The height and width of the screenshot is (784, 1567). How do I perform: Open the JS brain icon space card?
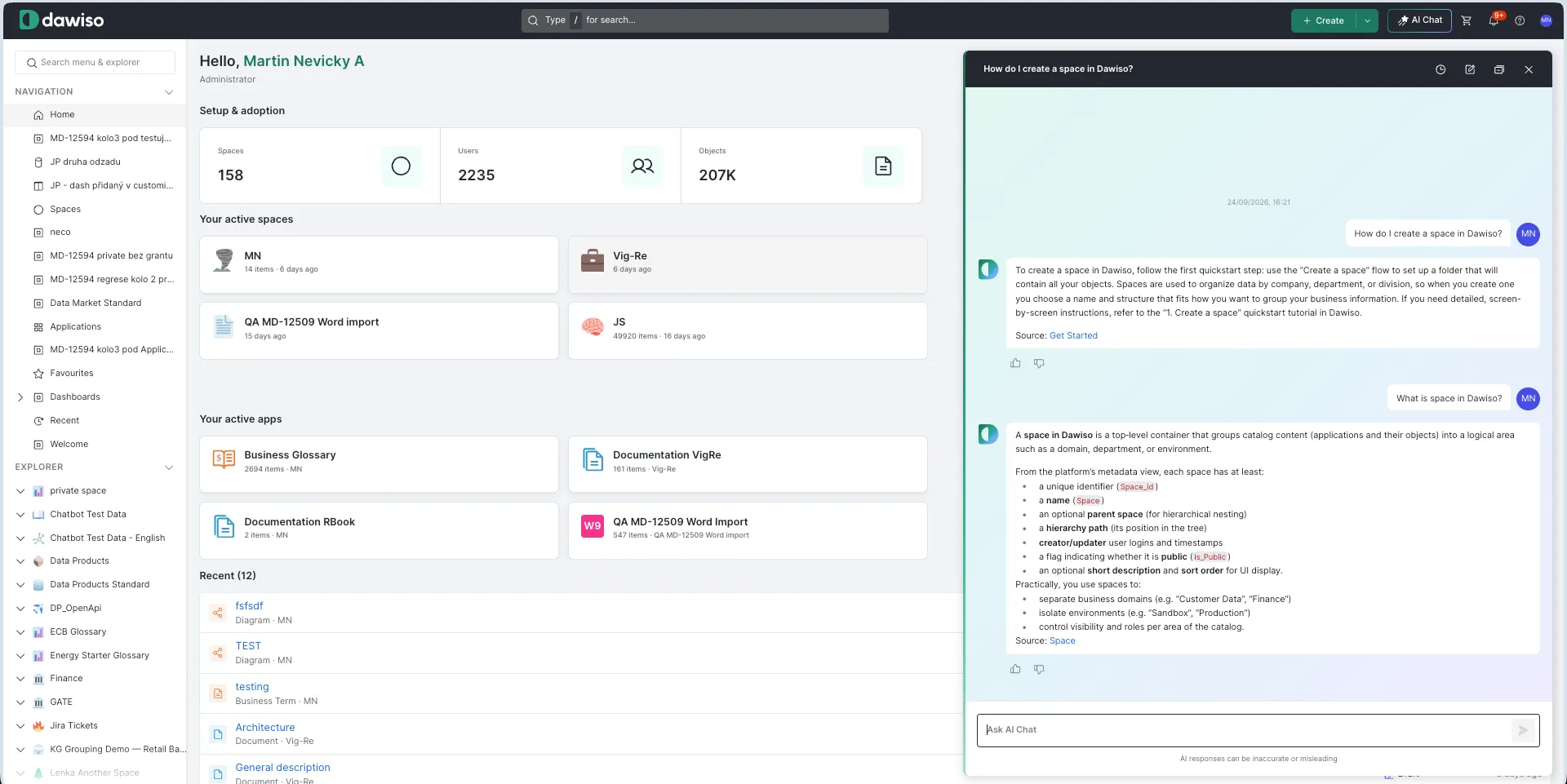click(x=593, y=327)
